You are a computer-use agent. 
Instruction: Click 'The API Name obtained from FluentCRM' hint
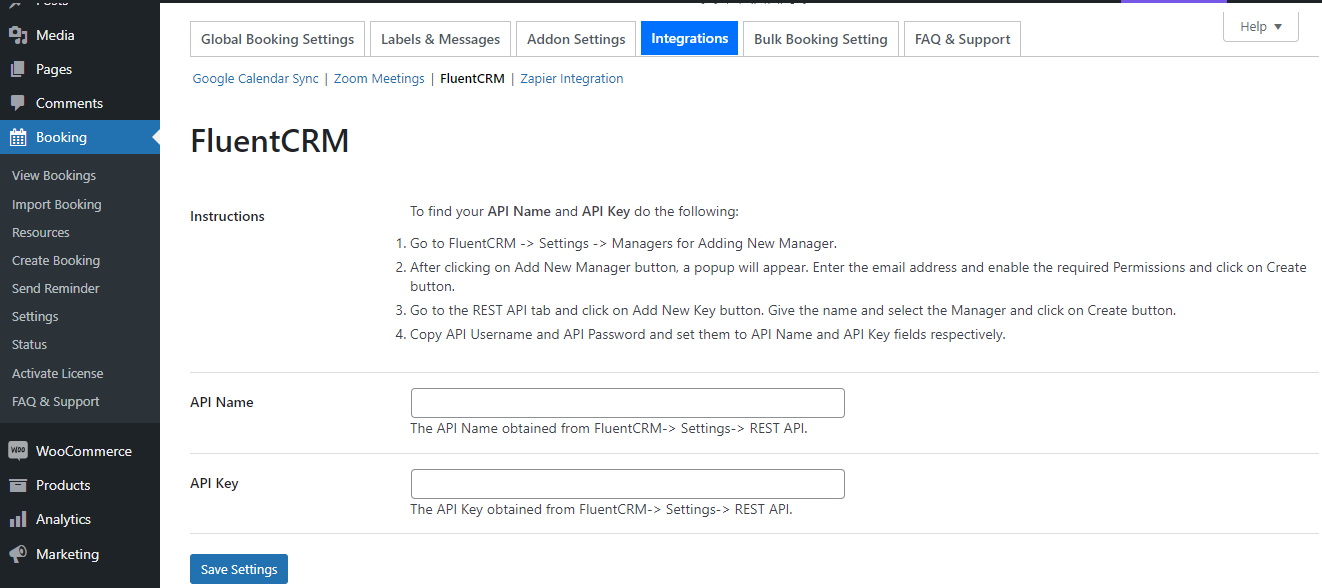point(609,428)
